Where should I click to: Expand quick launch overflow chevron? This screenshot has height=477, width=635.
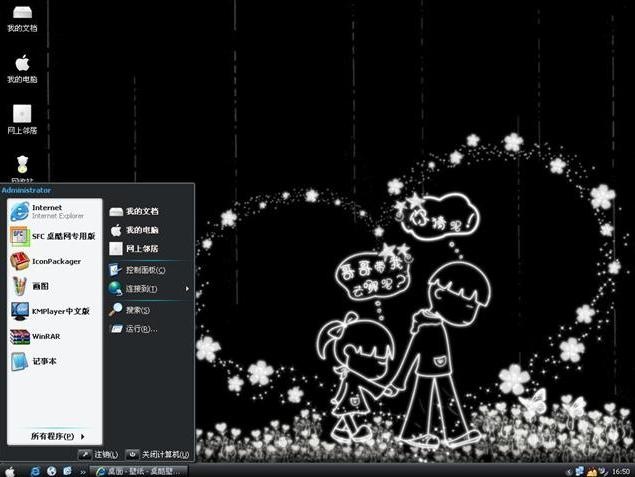81,470
